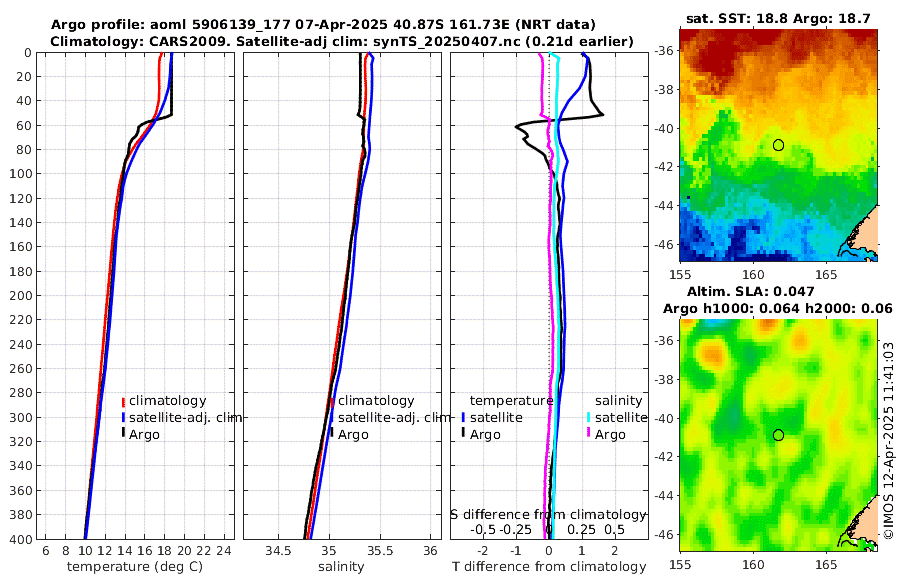Click the 'temperature' legend header in the difference panel
This screenshot has width=900, height=580.
point(511,401)
